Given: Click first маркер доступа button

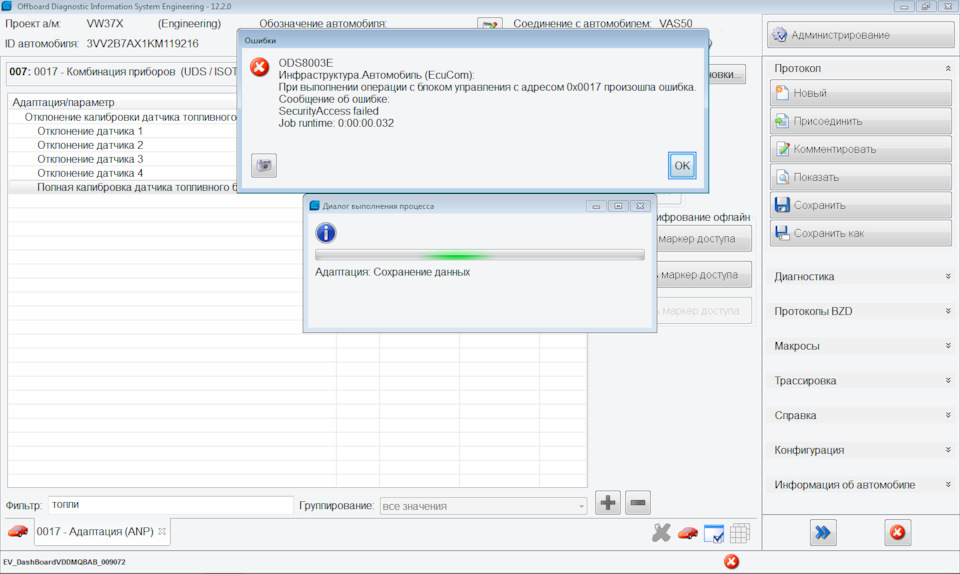Looking at the screenshot, I should 703,239.
